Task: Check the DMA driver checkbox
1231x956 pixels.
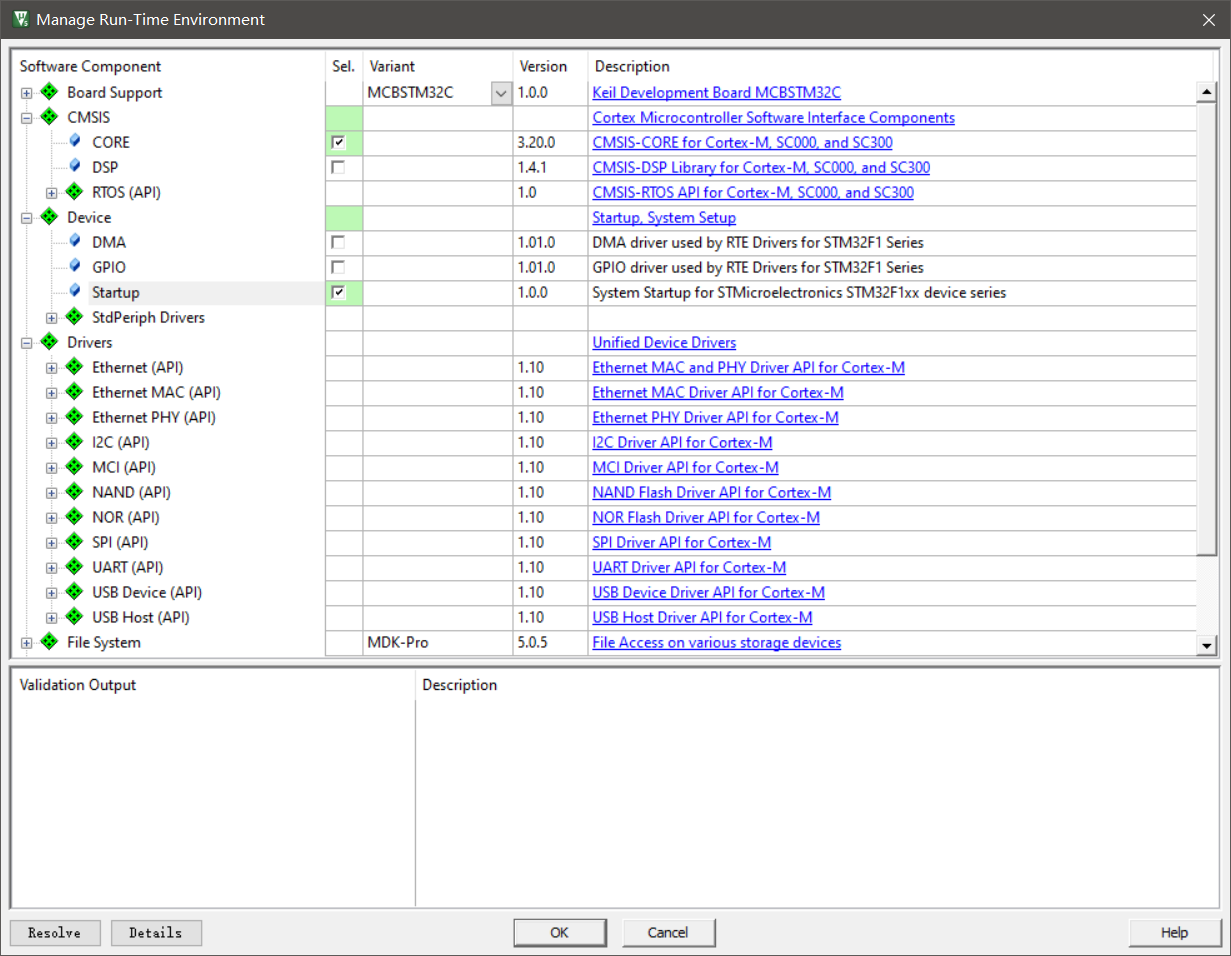Action: [x=338, y=242]
